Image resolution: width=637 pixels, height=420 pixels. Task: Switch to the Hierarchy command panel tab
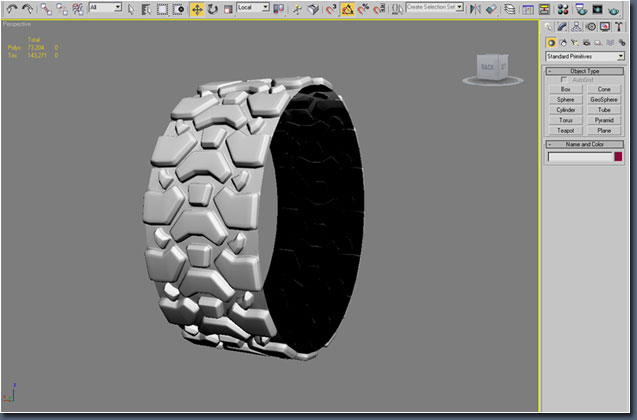tap(576, 26)
